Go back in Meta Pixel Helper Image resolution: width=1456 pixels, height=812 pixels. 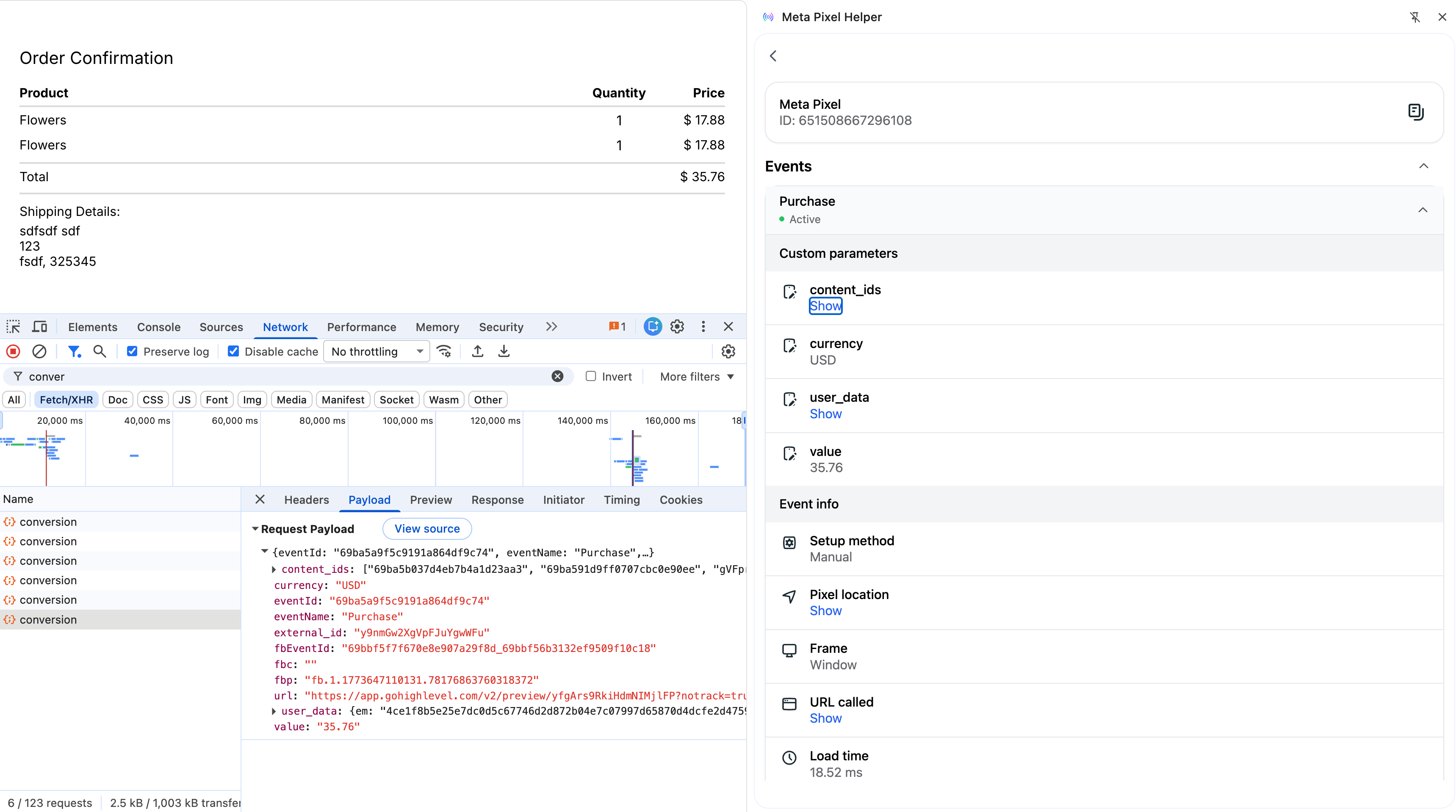[x=773, y=56]
